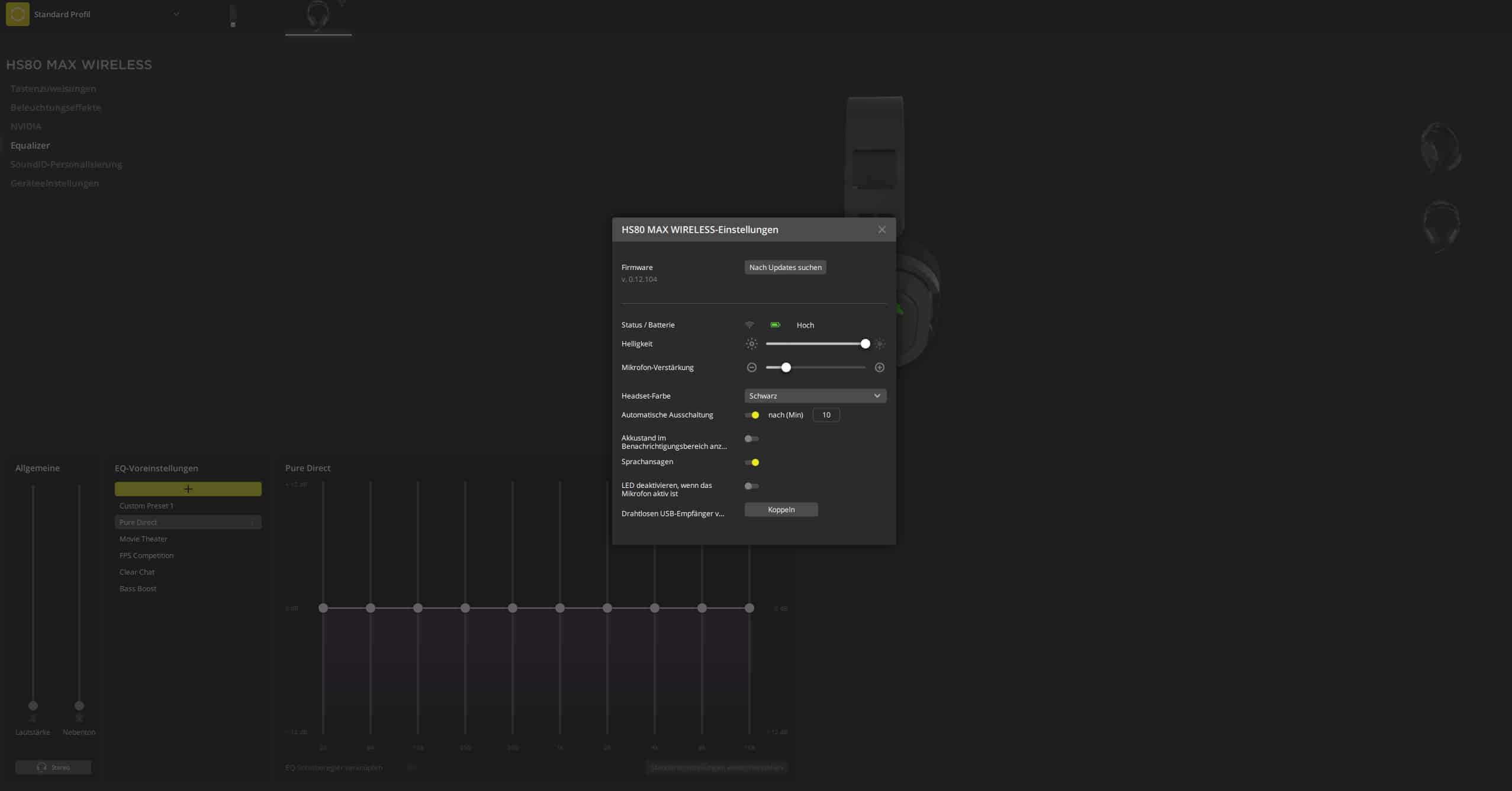The height and width of the screenshot is (791, 1512).
Task: Select the headset device icon in top bar
Action: [318, 15]
